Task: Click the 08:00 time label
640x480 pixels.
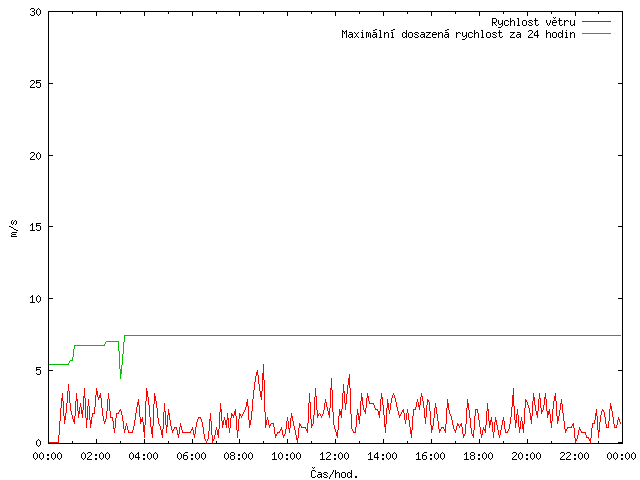Action: (x=239, y=456)
